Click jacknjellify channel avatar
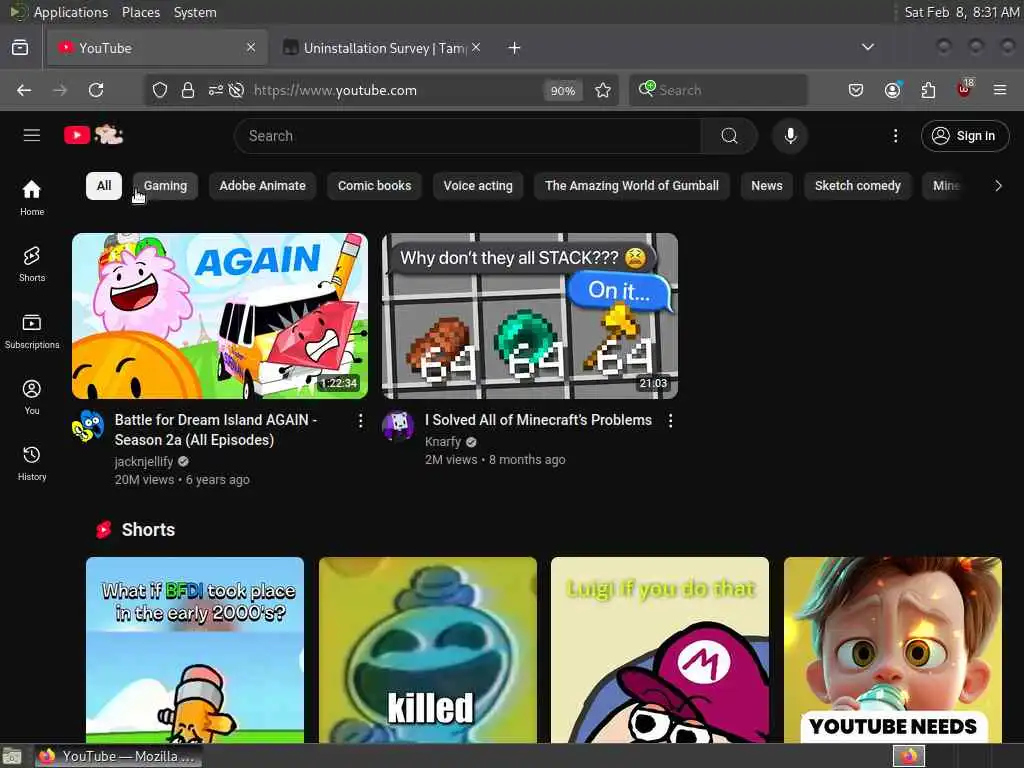 pyautogui.click(x=88, y=426)
